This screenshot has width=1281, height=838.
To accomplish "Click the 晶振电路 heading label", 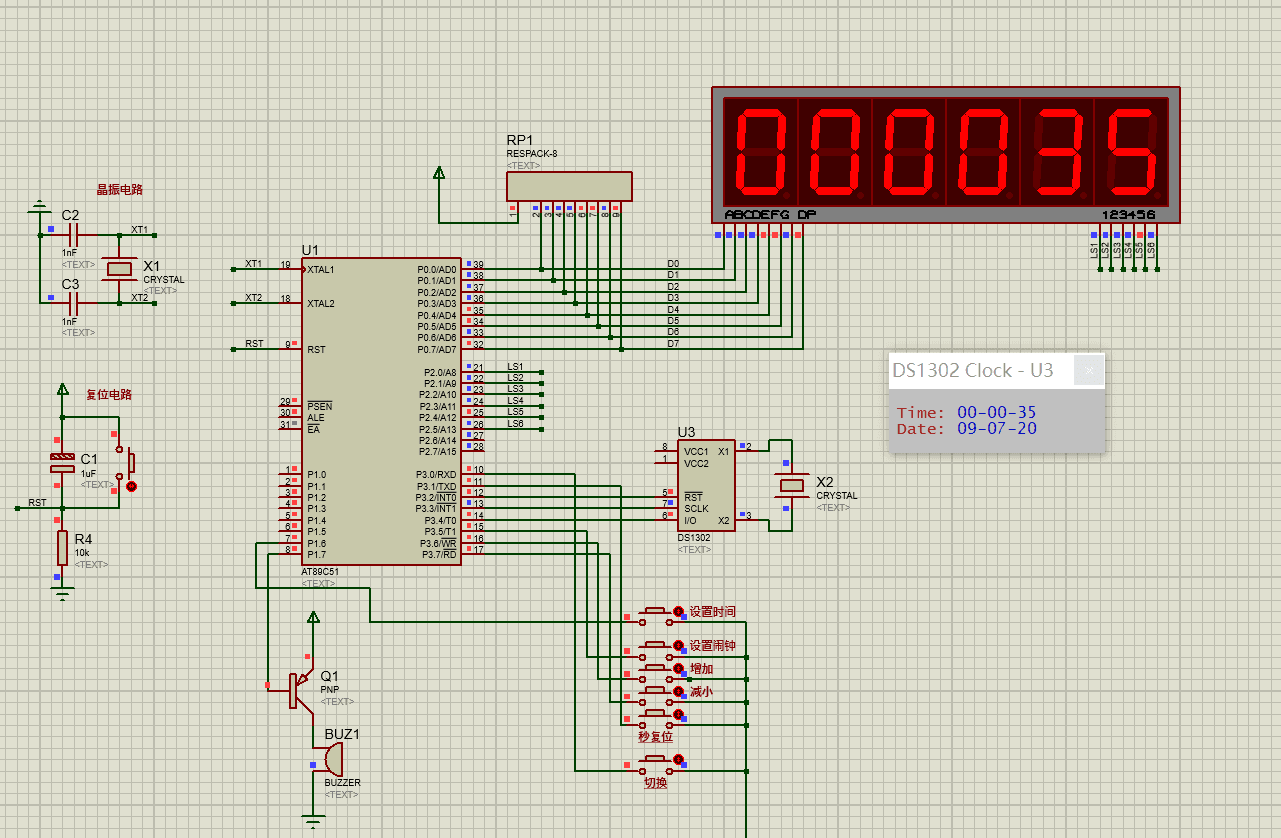I will (119, 189).
